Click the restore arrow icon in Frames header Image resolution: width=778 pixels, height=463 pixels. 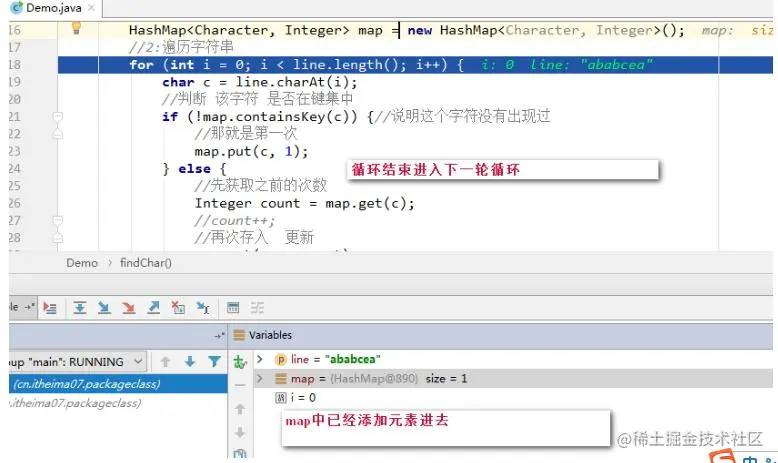click(219, 336)
